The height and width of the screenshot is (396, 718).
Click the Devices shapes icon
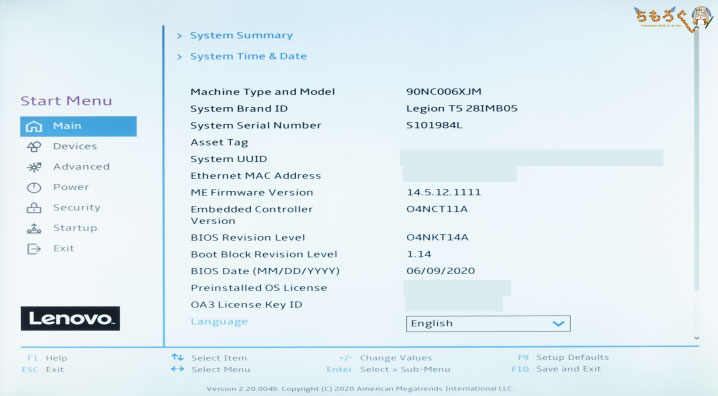coord(34,146)
